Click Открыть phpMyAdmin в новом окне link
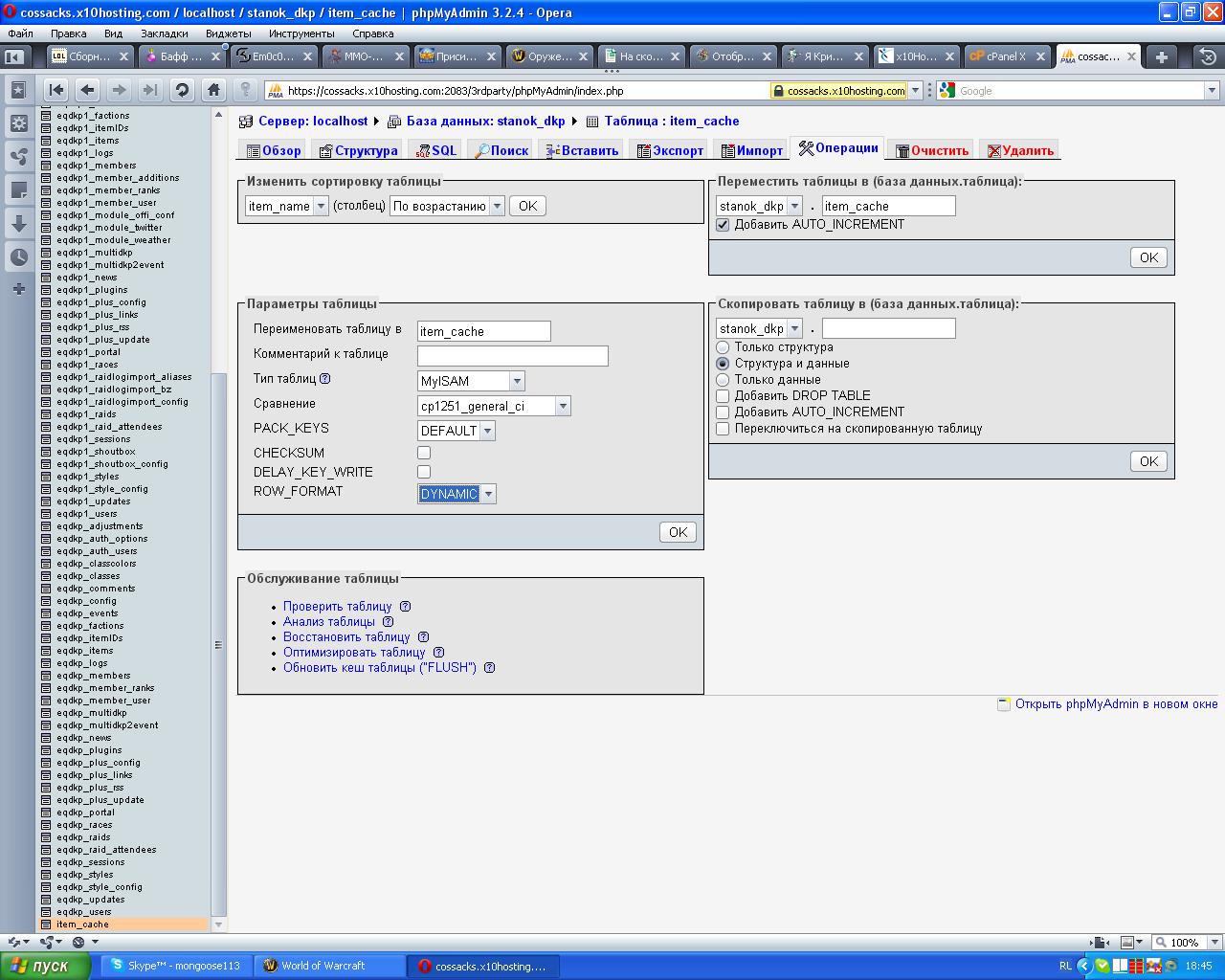This screenshot has height=980, width=1225. coord(1116,703)
